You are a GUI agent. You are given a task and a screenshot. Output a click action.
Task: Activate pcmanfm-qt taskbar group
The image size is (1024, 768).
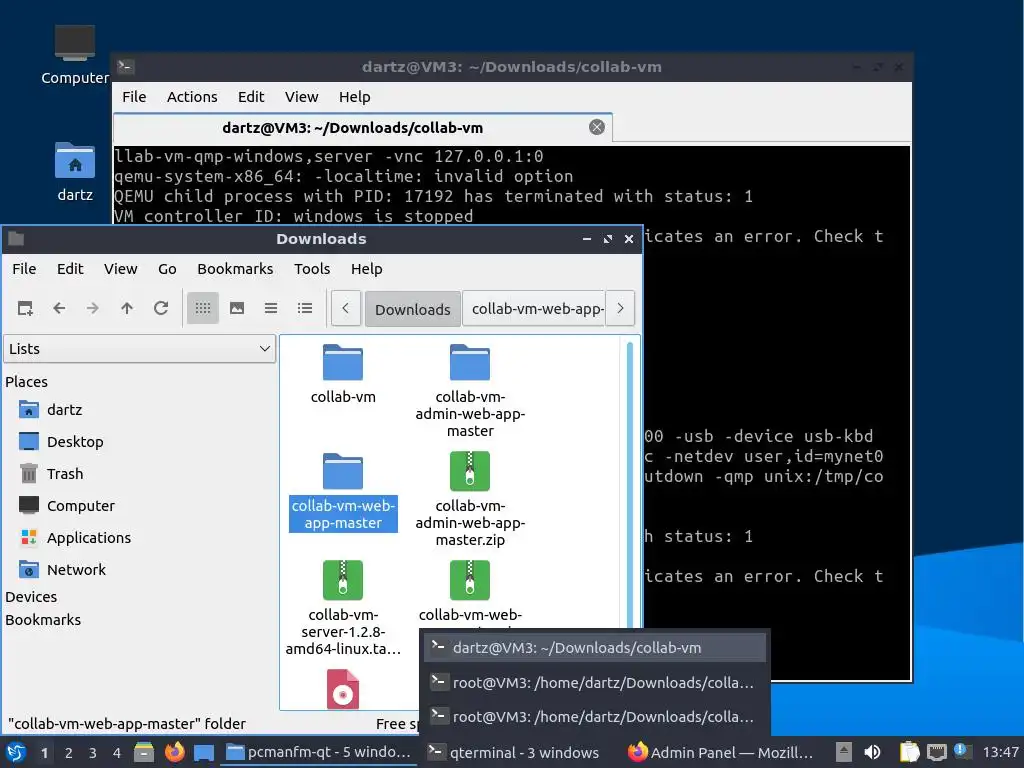(x=319, y=752)
